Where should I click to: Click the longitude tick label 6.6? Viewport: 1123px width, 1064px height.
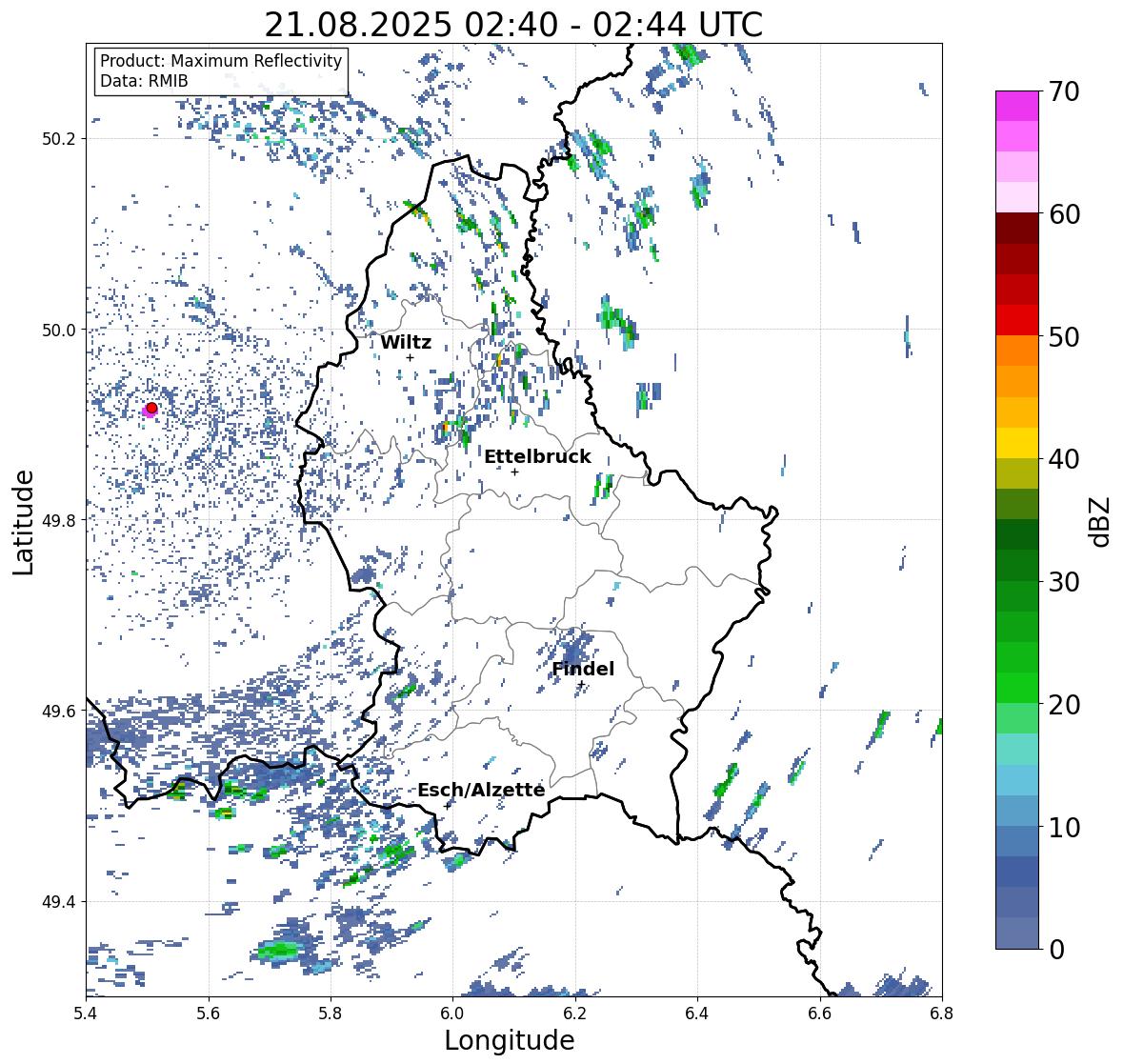click(820, 1013)
